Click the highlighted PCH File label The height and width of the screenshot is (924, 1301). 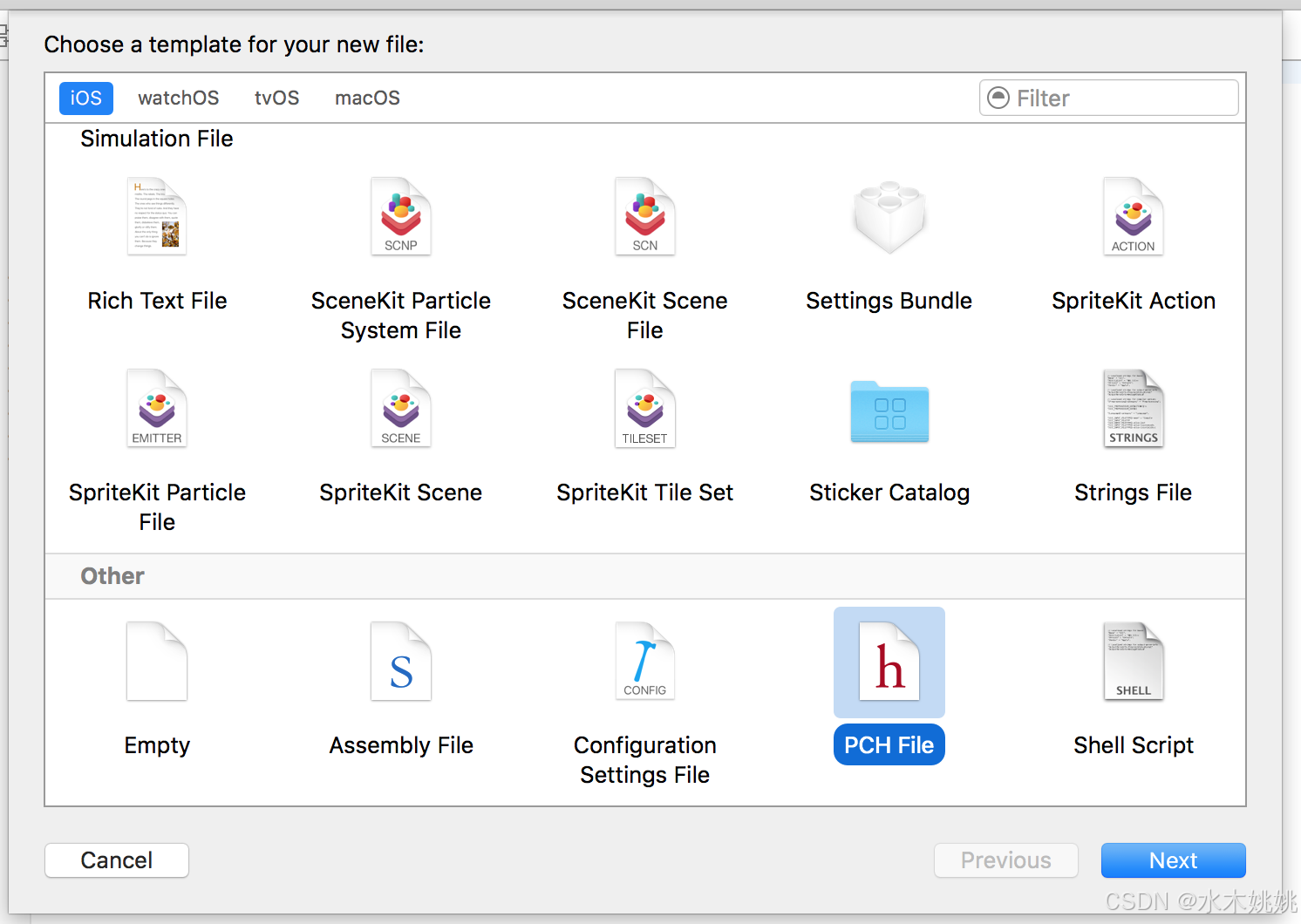point(889,745)
